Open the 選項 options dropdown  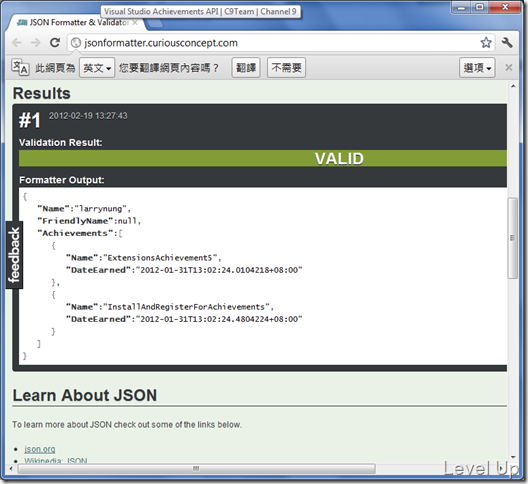pyautogui.click(x=477, y=68)
